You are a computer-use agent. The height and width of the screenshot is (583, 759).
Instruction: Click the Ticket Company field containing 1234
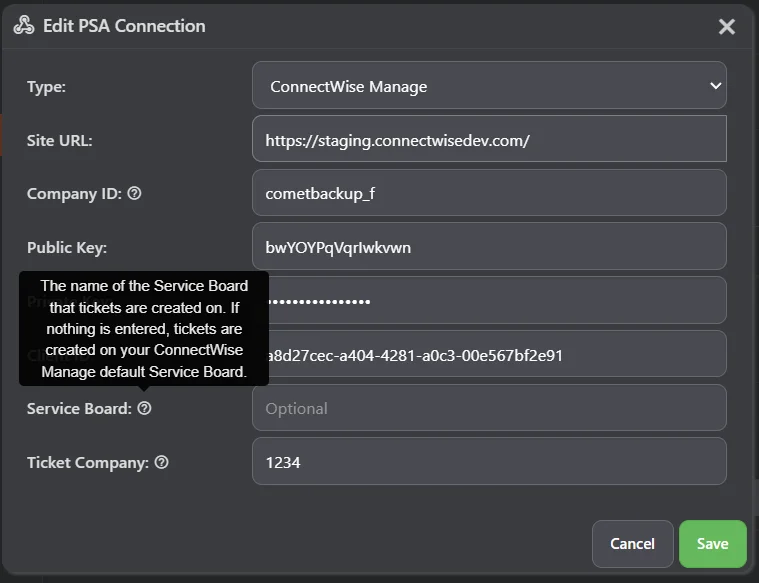coord(489,461)
